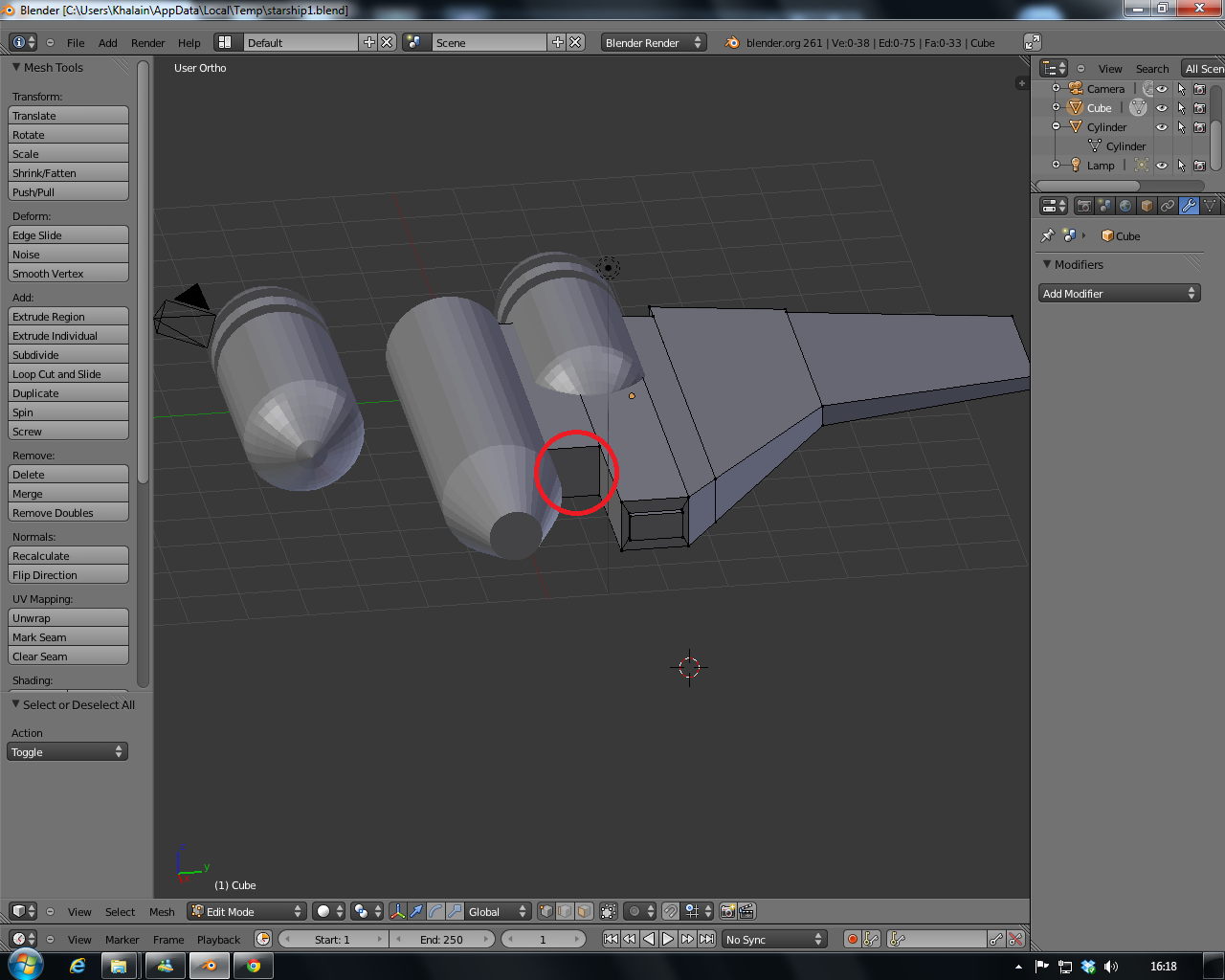Open the Add menu
The image size is (1225, 980).
pos(108,42)
